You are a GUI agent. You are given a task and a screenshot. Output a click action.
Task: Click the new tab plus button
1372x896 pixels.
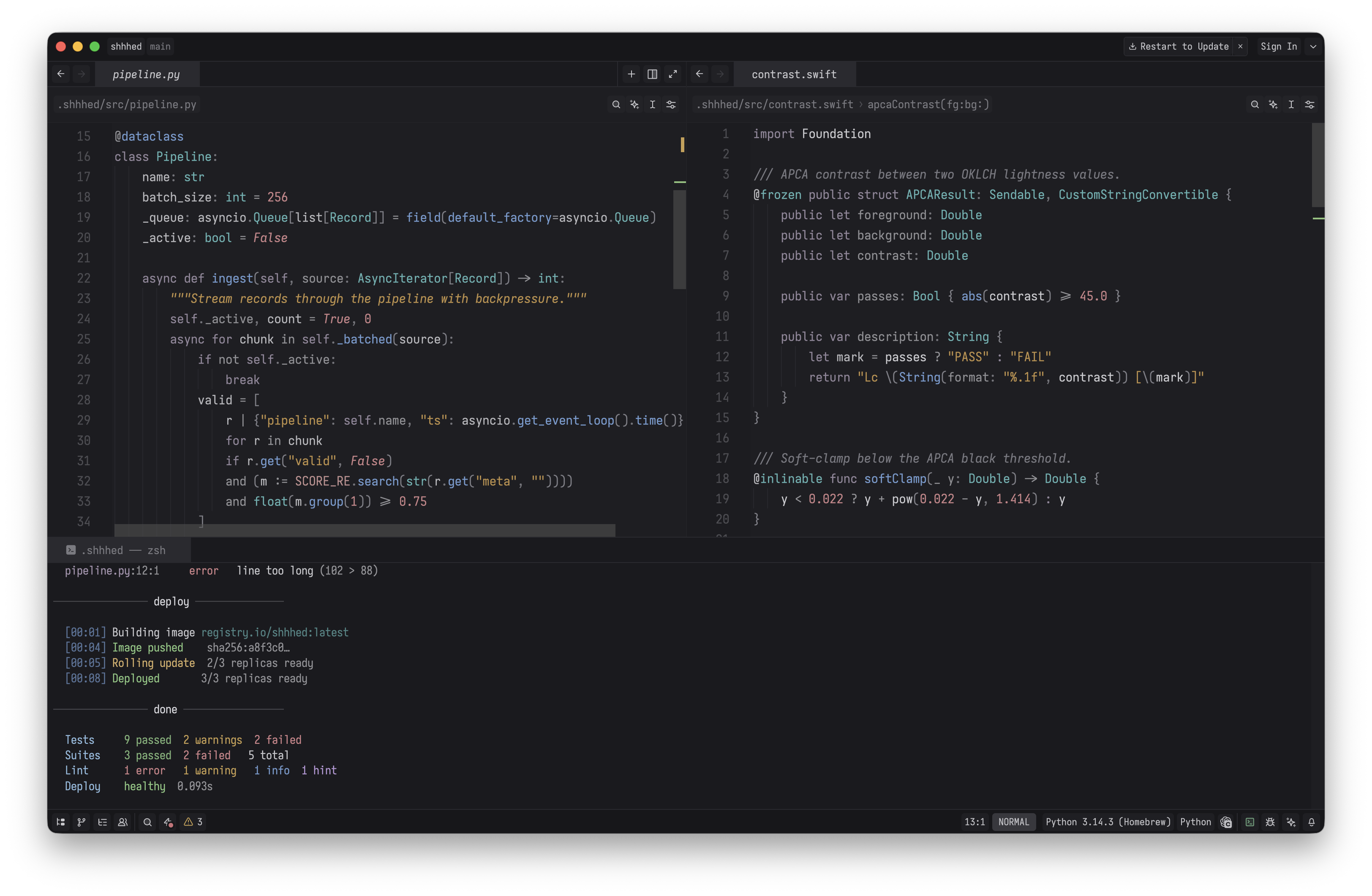[x=631, y=74]
